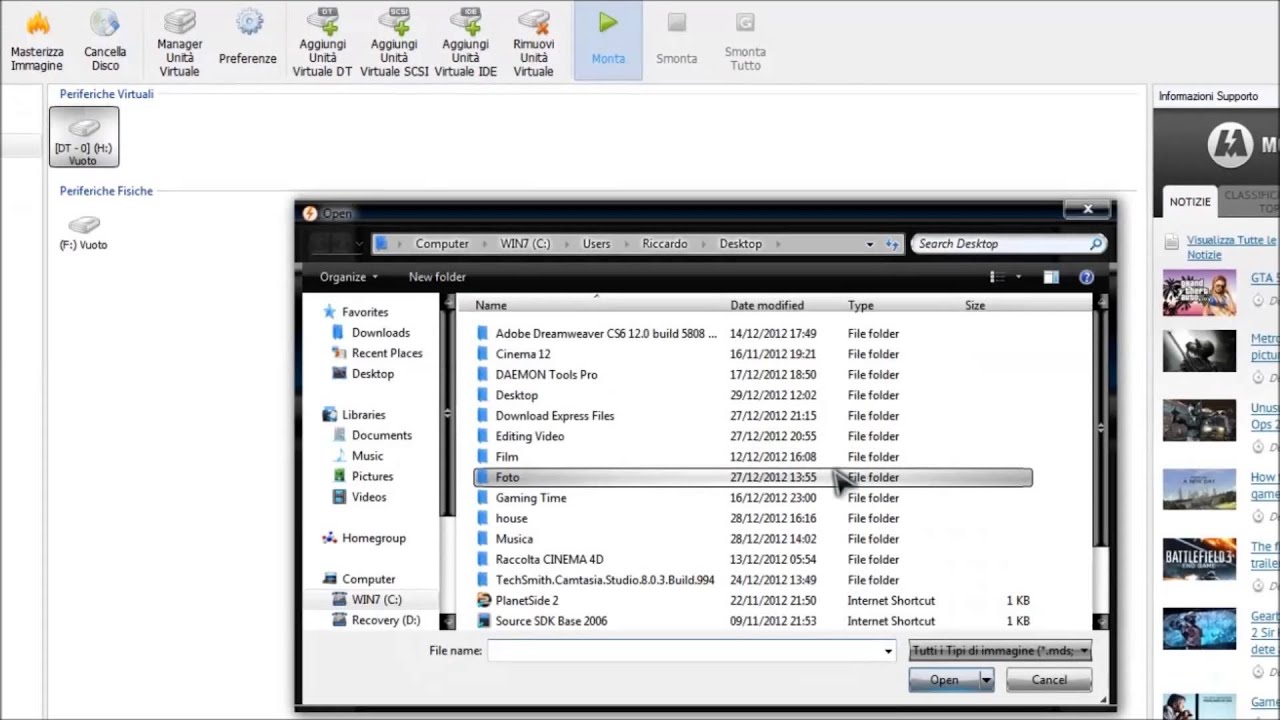Click the Cancella Disco toolbar icon
Screen dimensions: 1280x720
[x=105, y=40]
